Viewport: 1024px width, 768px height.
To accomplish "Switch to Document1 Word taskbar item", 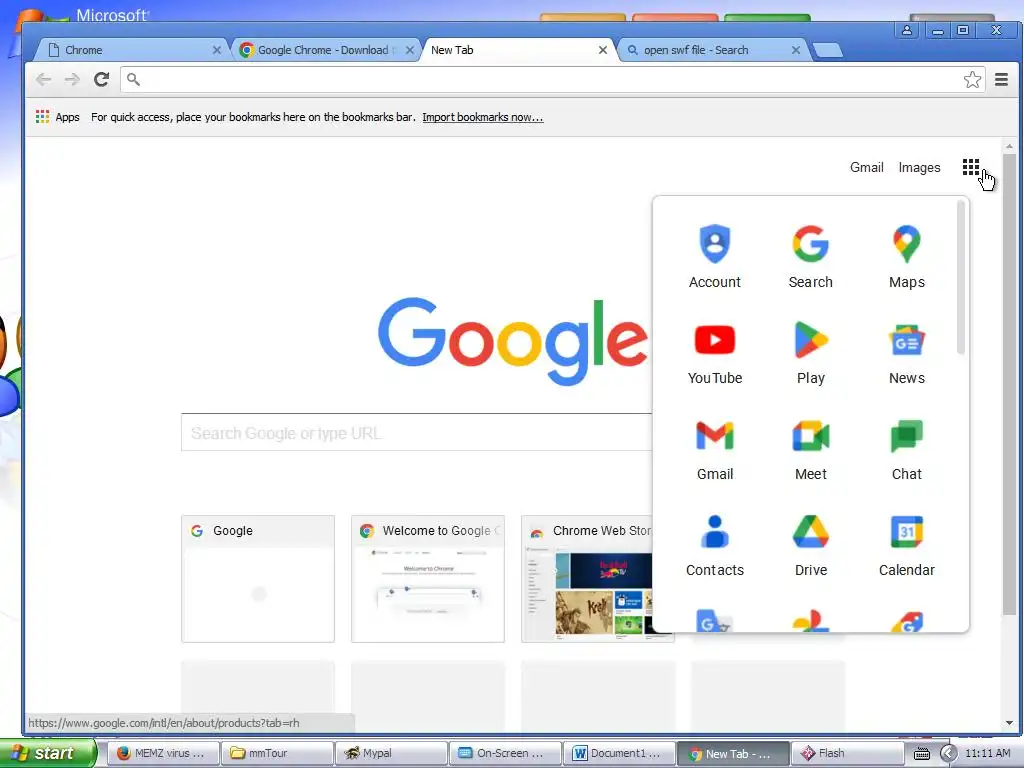I will pyautogui.click(x=619, y=753).
